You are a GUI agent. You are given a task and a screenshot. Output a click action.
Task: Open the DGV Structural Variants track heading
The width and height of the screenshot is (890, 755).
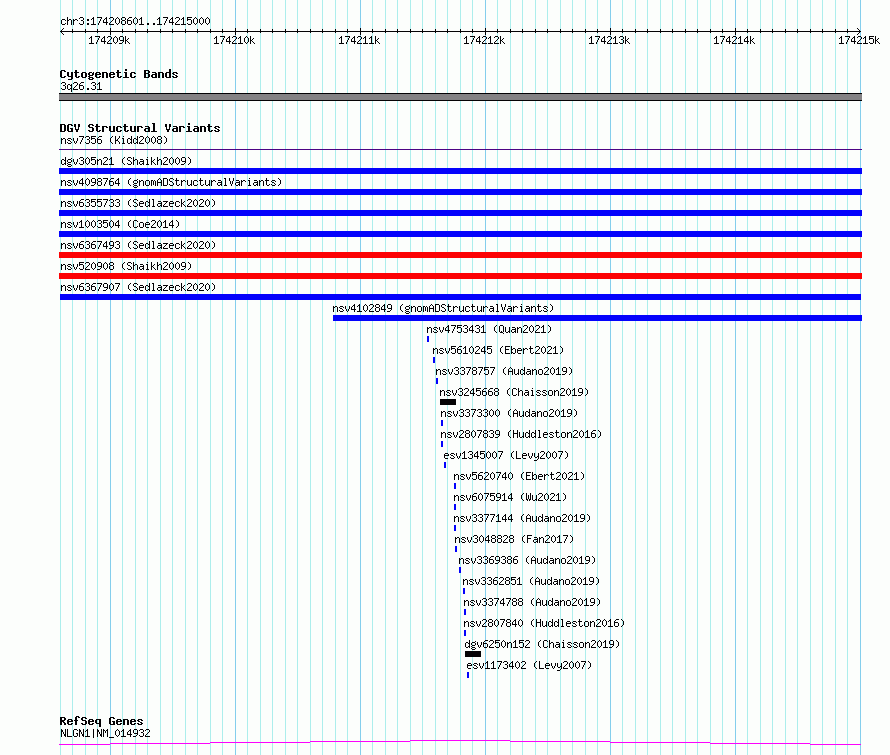click(140, 128)
